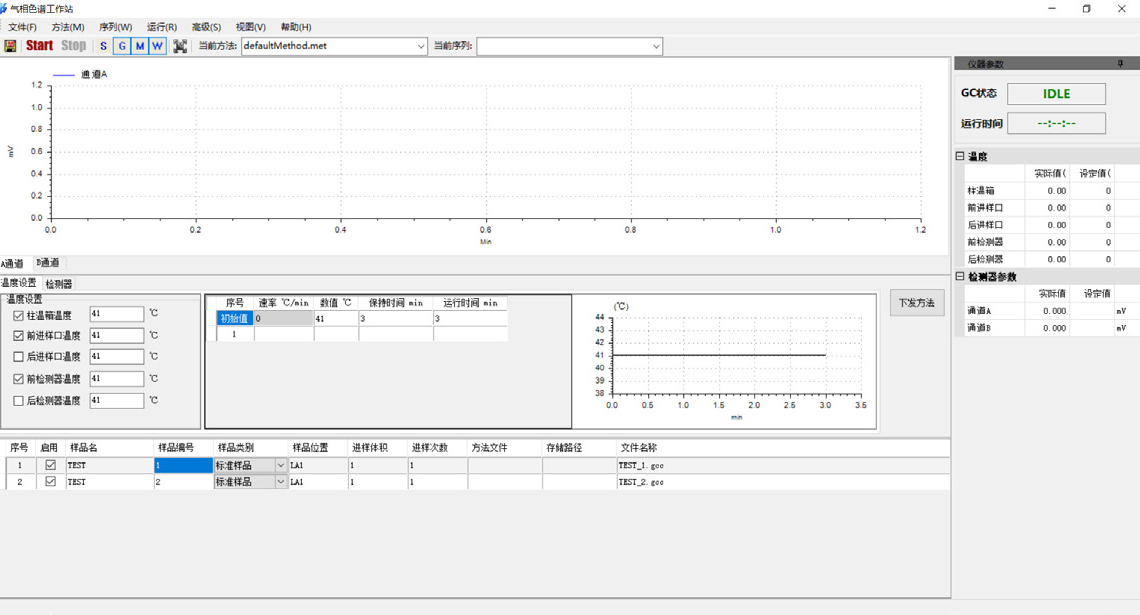Click the W toolbar icon
Screen dimensions: 1140x615
click(157, 46)
